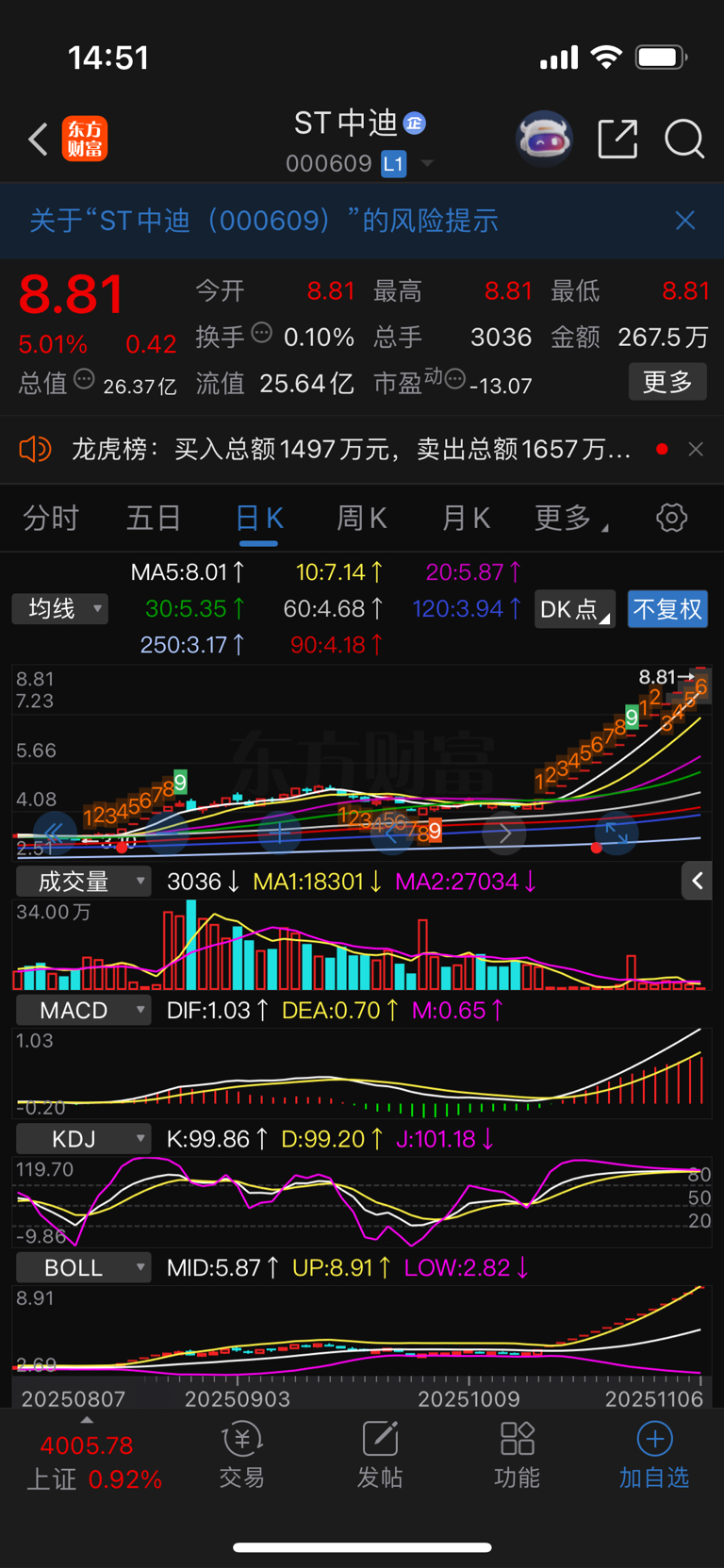Tap the verified badge beside ST中迪
Screen dimensions: 724x1568
coord(414,124)
